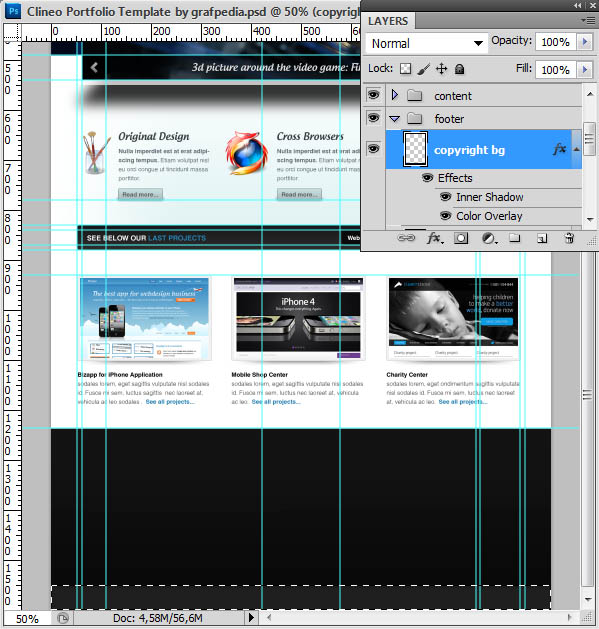Click the document vertical scrollbar thumb
The height and width of the screenshot is (629, 599).
[x=587, y=395]
